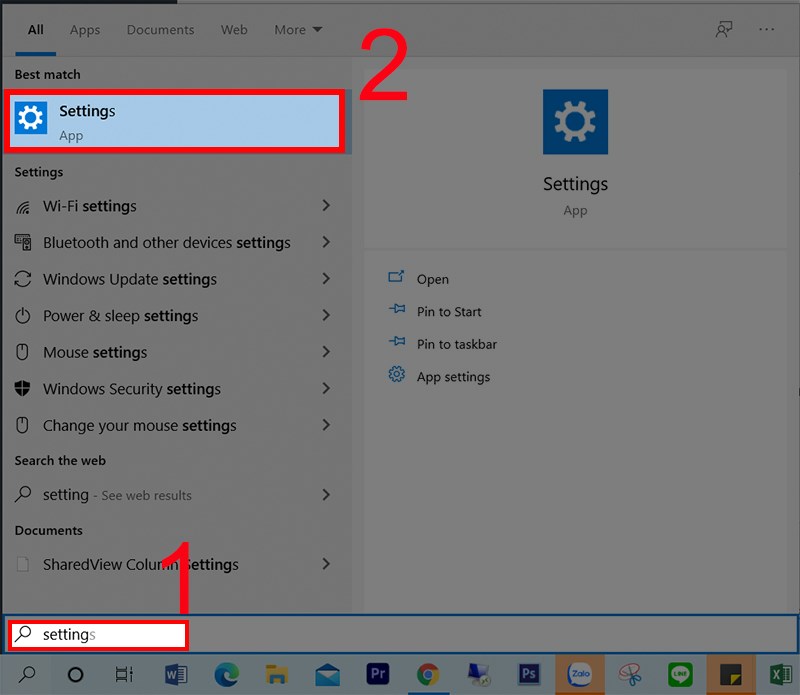Image resolution: width=800 pixels, height=695 pixels.
Task: Expand the Mouse settings result chevron
Action: (326, 352)
